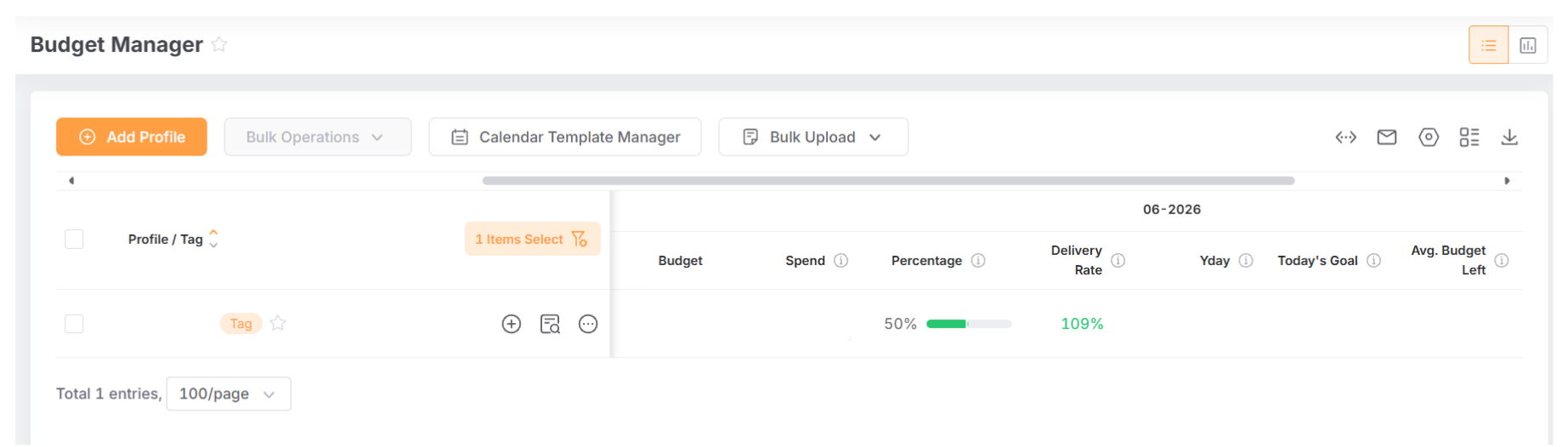Viewport: 1568px width, 447px height.
Task: Show info for Delivery Rate column
Action: (x=1118, y=261)
